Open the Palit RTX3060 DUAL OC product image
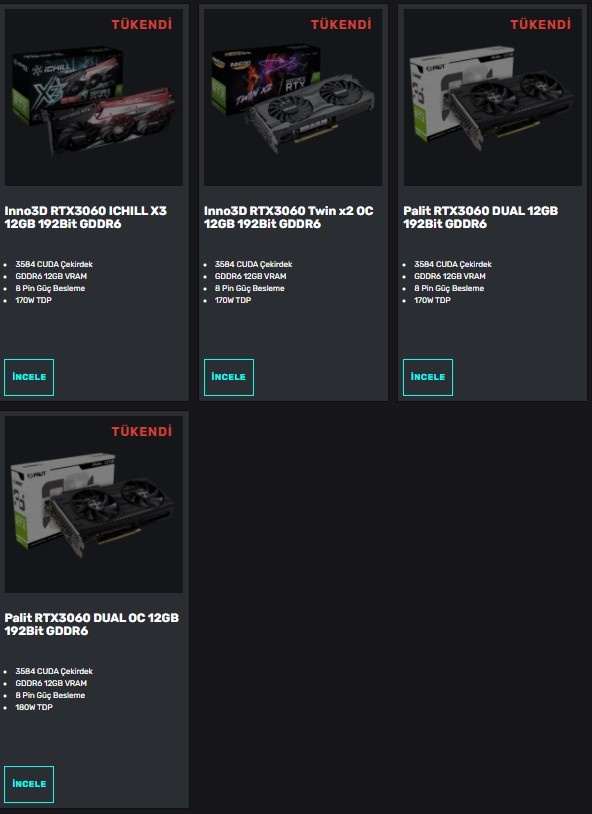 (94, 504)
